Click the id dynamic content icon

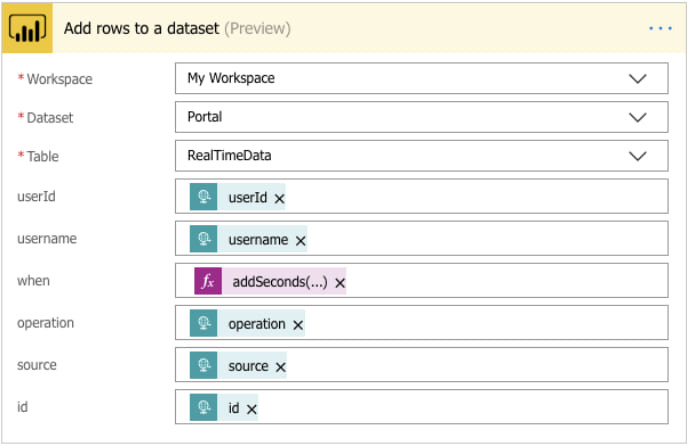tap(204, 408)
